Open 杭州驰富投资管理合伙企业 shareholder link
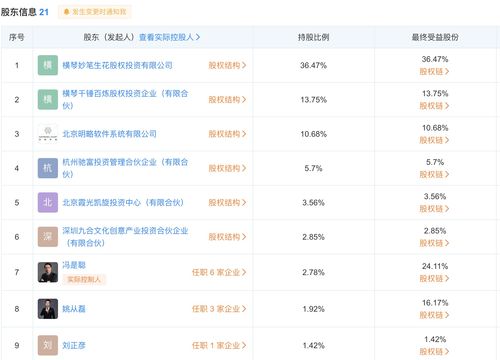 125,168
